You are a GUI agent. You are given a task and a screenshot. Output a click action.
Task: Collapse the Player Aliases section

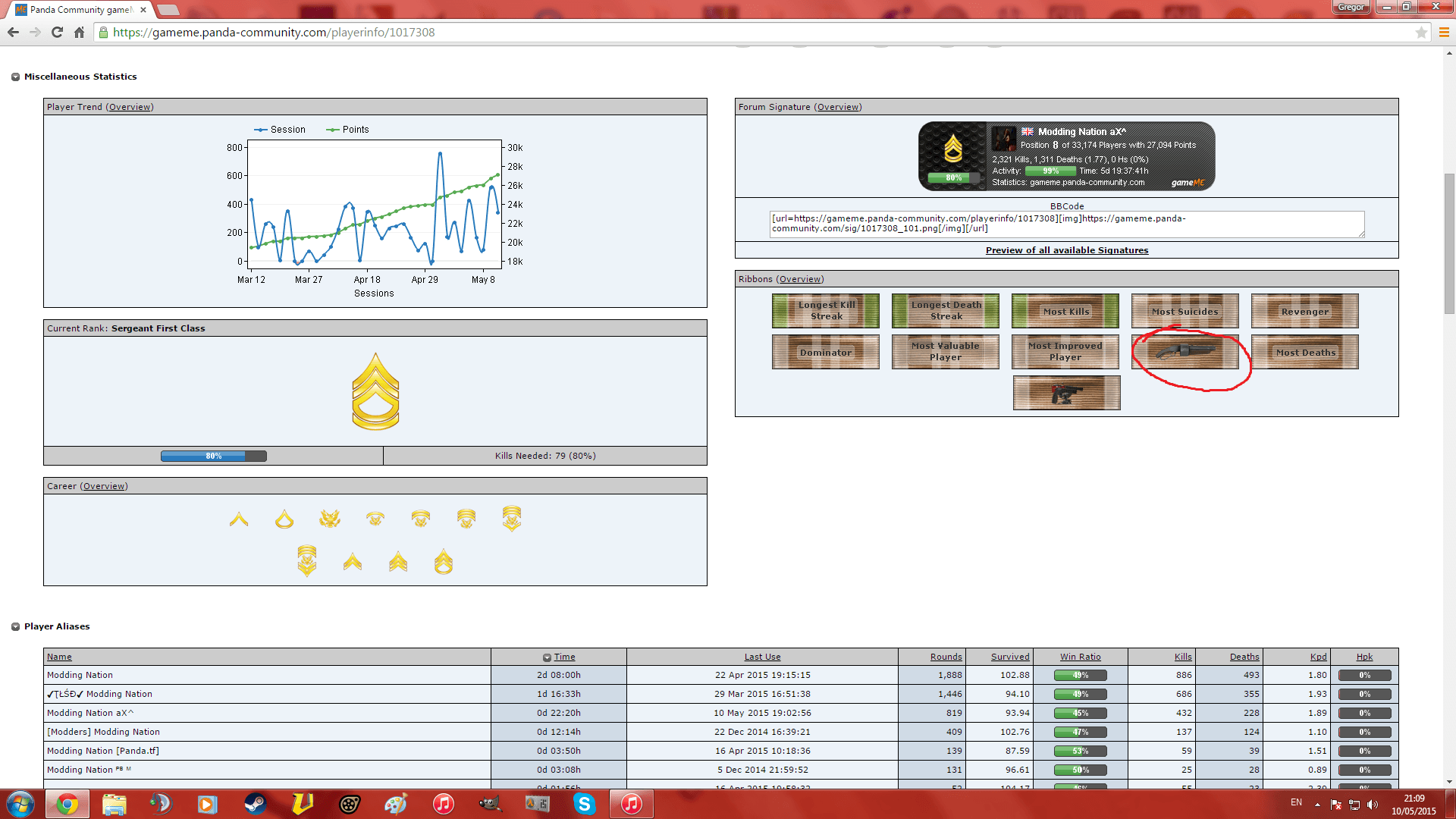point(15,626)
